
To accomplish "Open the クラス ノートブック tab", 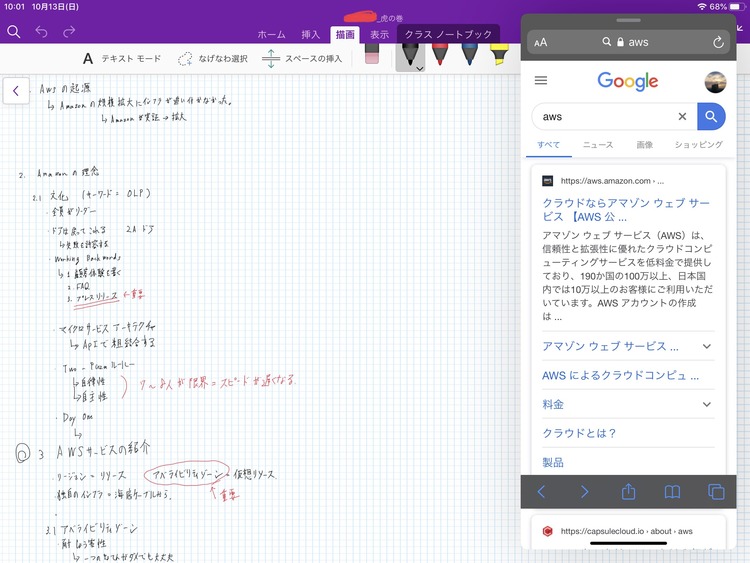I will tap(448, 34).
